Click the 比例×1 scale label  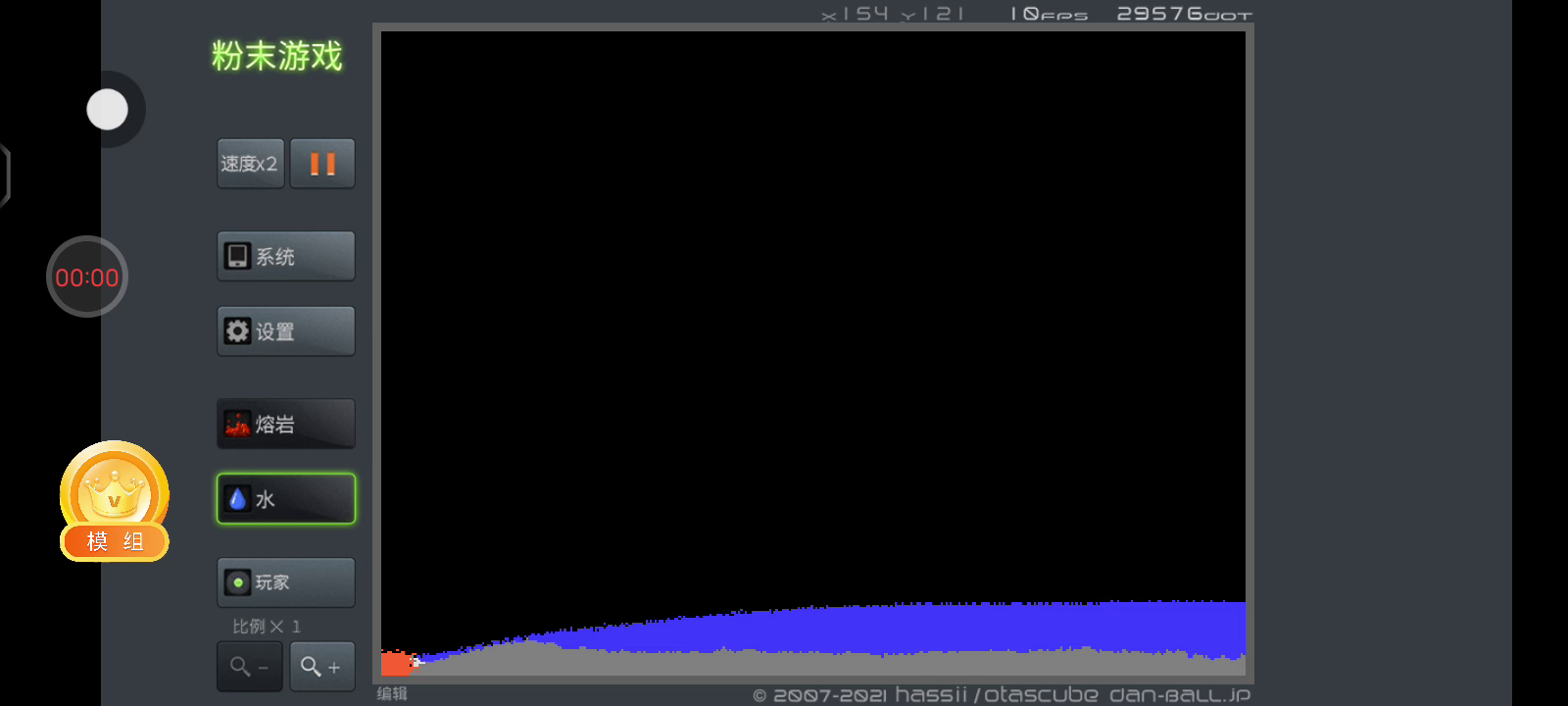[266, 627]
